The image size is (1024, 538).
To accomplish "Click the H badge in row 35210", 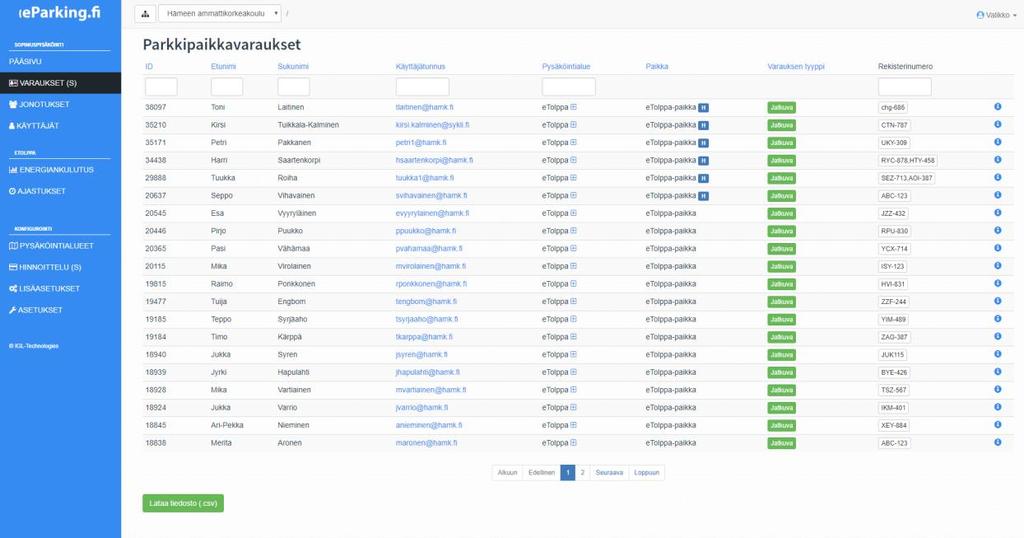I will (x=703, y=125).
